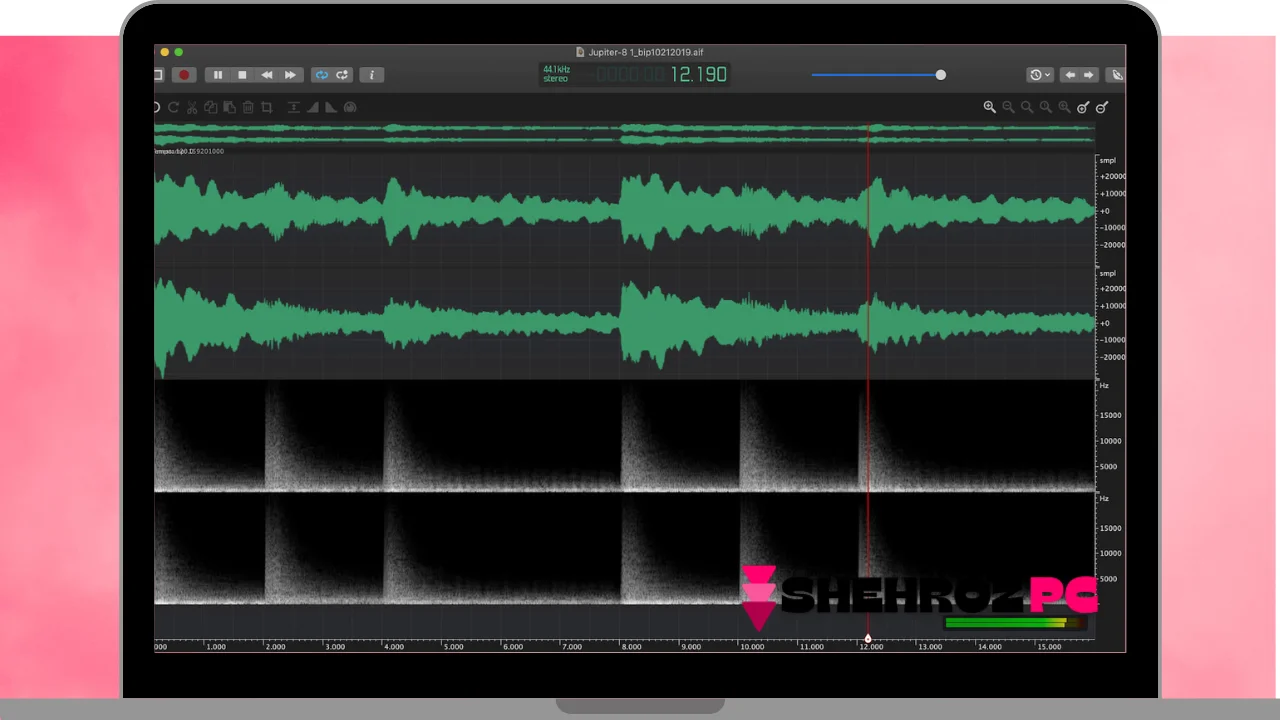1280x720 pixels.
Task: Click the overview waveform strip at top
Action: (x=624, y=134)
